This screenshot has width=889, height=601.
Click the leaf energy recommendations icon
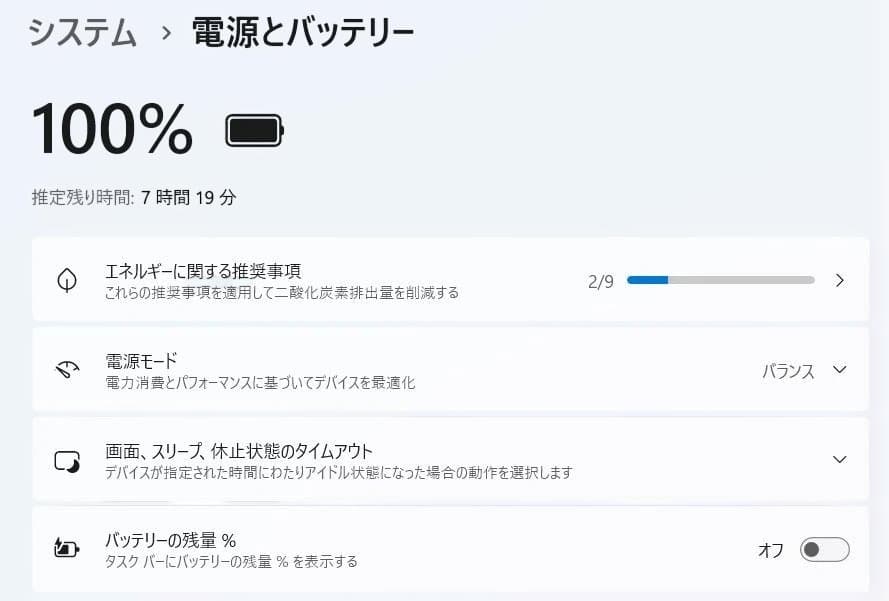click(x=66, y=280)
